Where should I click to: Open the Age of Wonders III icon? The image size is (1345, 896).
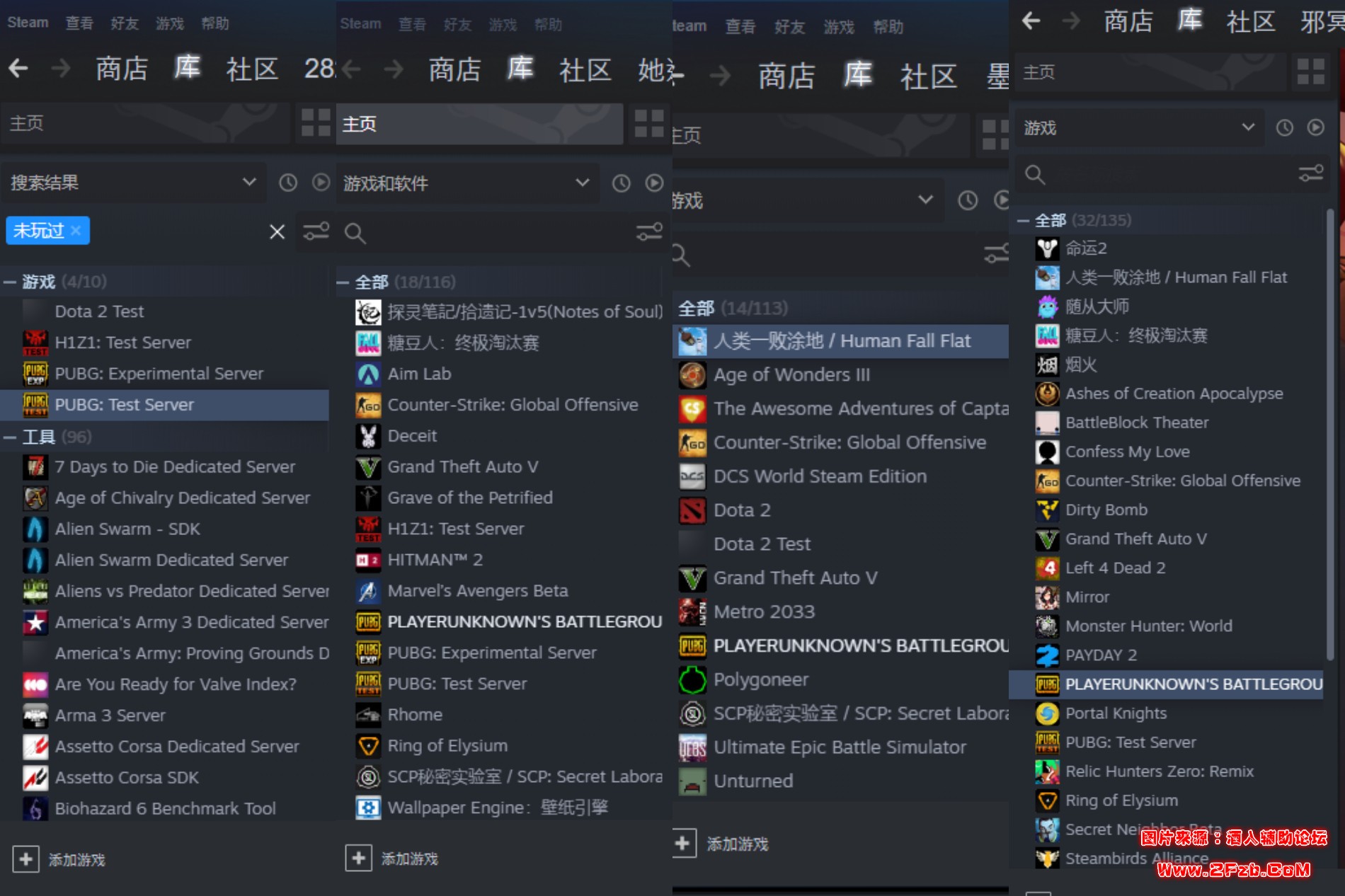[692, 375]
